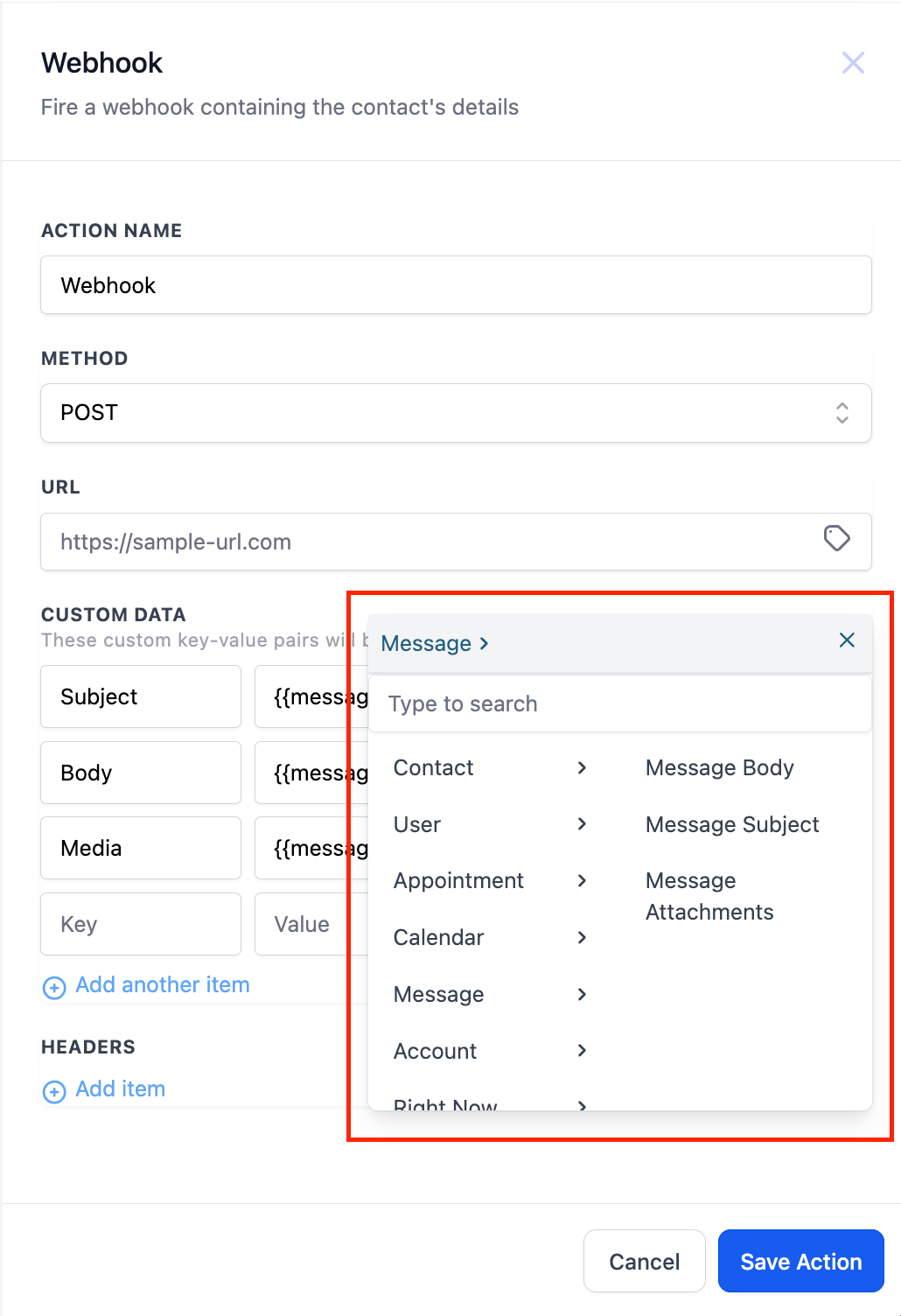Click the tag icon in the URL field
The width and height of the screenshot is (901, 1316).
[x=836, y=539]
